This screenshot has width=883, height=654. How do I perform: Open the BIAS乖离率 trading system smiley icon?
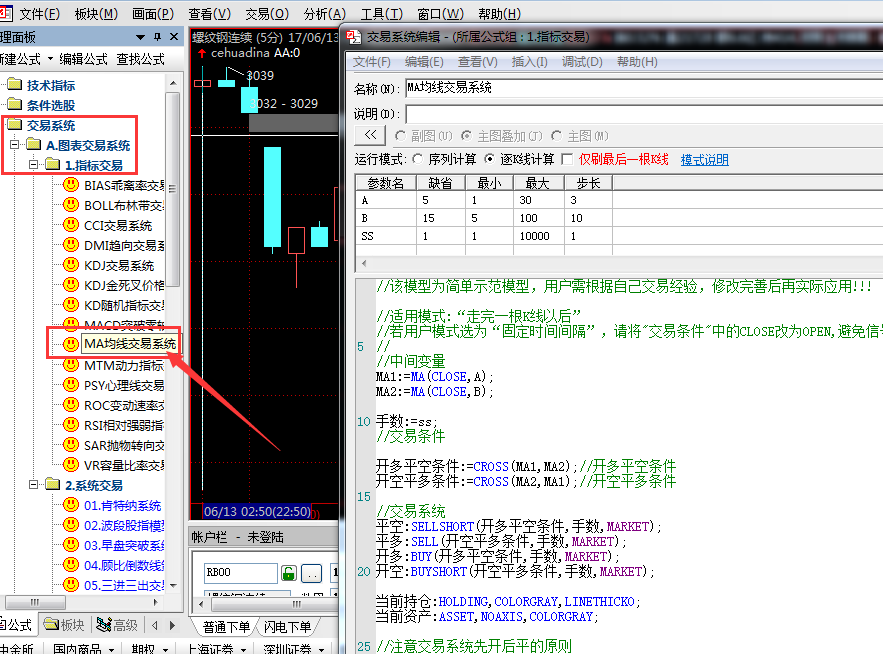point(70,185)
